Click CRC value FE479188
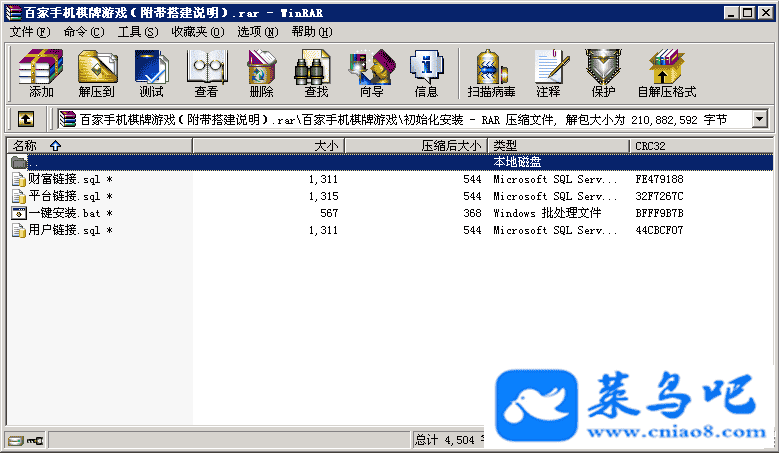The height and width of the screenshot is (453, 779). [659, 179]
